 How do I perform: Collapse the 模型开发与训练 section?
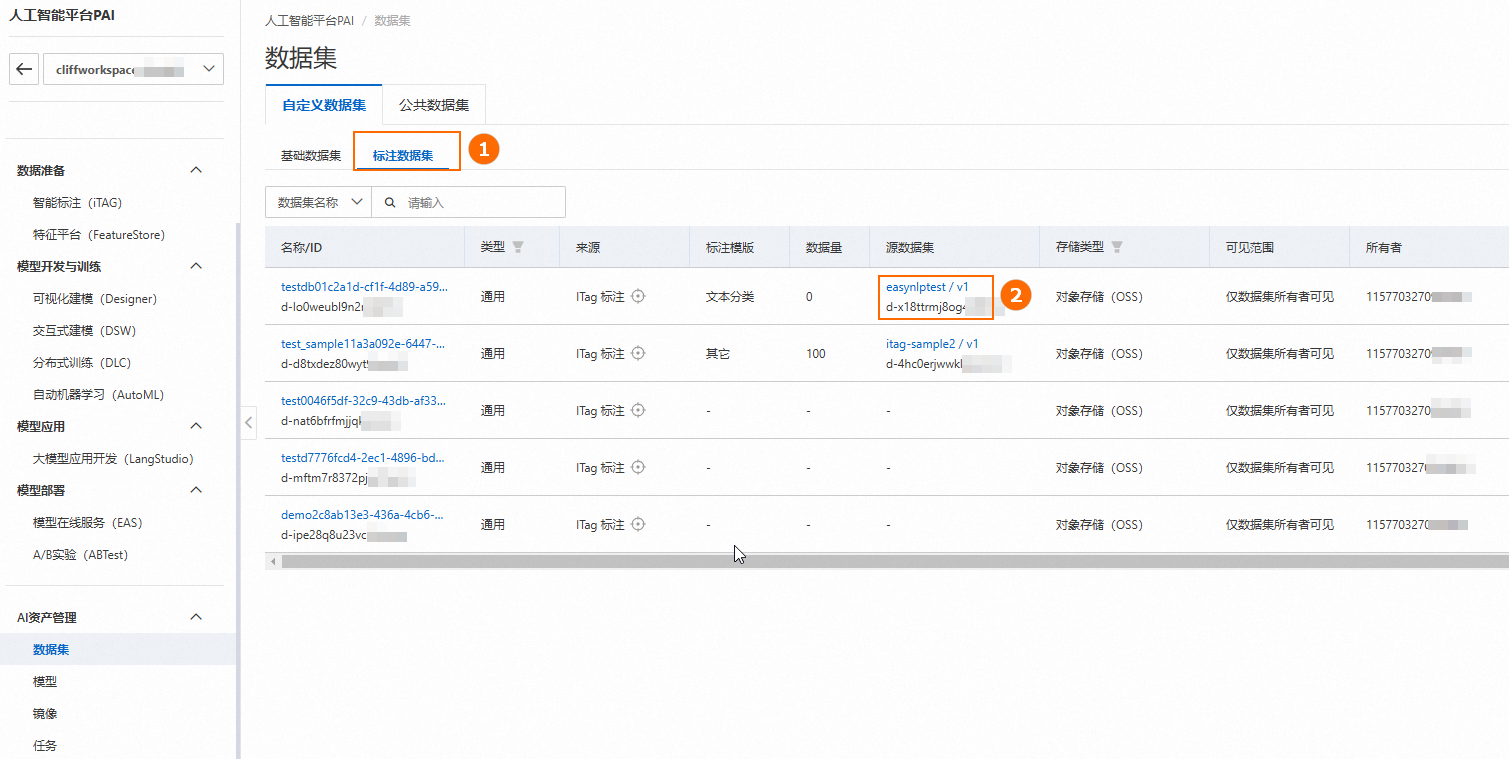point(196,266)
